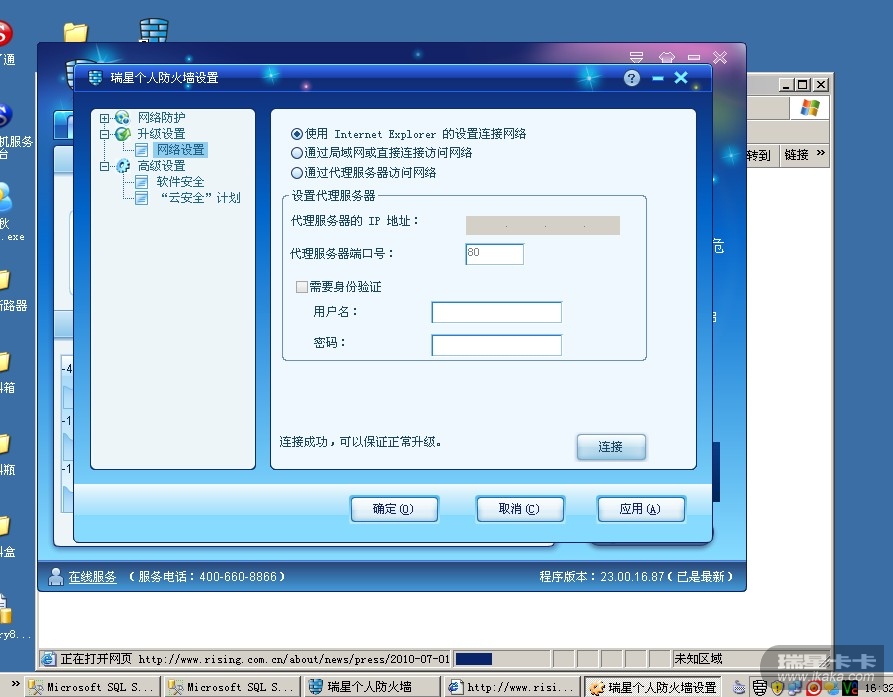Click the page icon beside 软件安全
Viewport: 893px width, 697px height.
coord(141,182)
